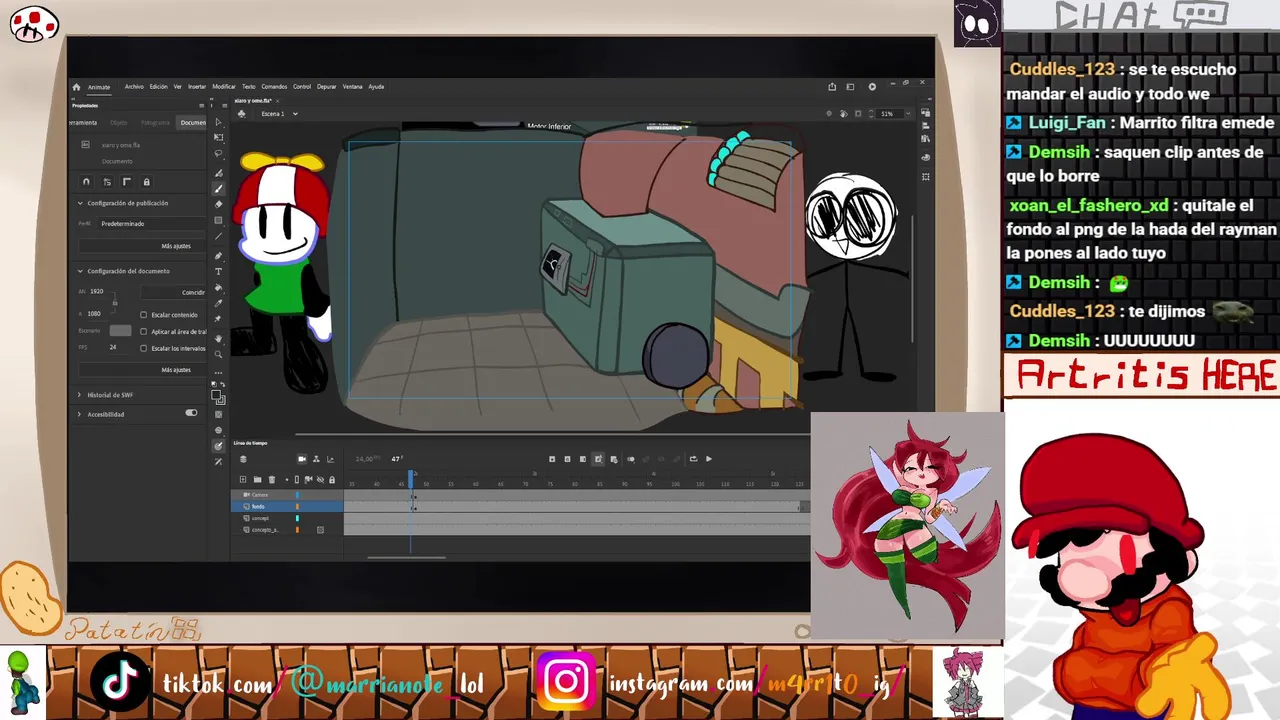Toggle lock all layers icon
The image size is (1280, 720).
pyautogui.click(x=332, y=480)
